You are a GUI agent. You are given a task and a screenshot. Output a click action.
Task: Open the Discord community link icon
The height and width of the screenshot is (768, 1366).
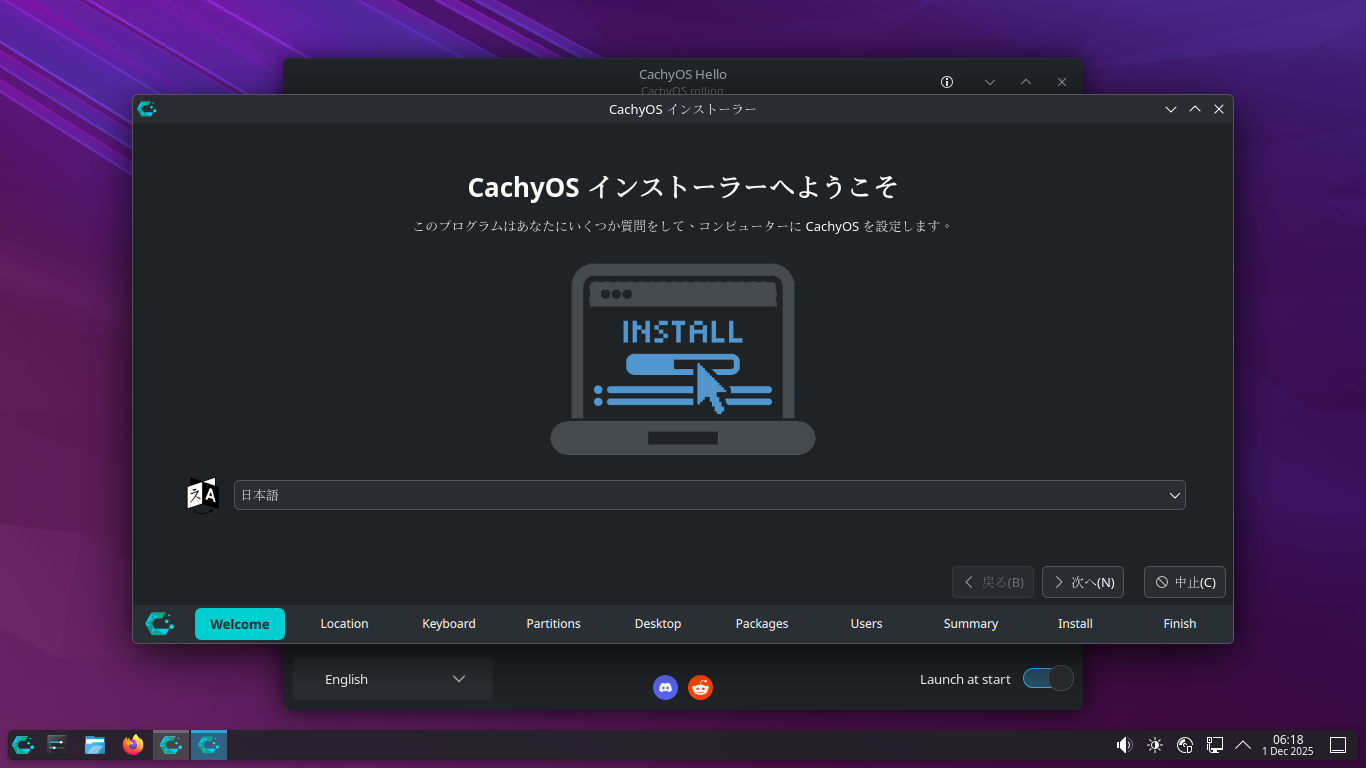(665, 687)
